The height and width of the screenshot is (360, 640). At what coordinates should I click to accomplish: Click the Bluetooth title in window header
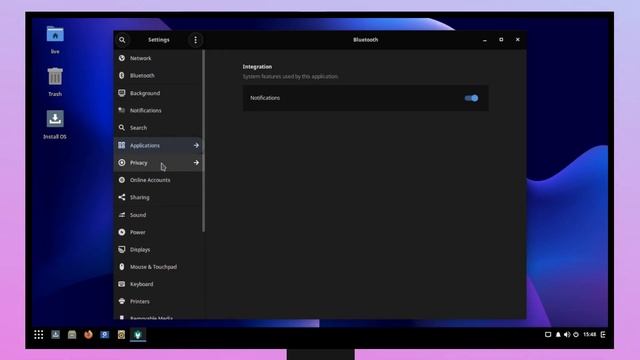[x=365, y=40]
